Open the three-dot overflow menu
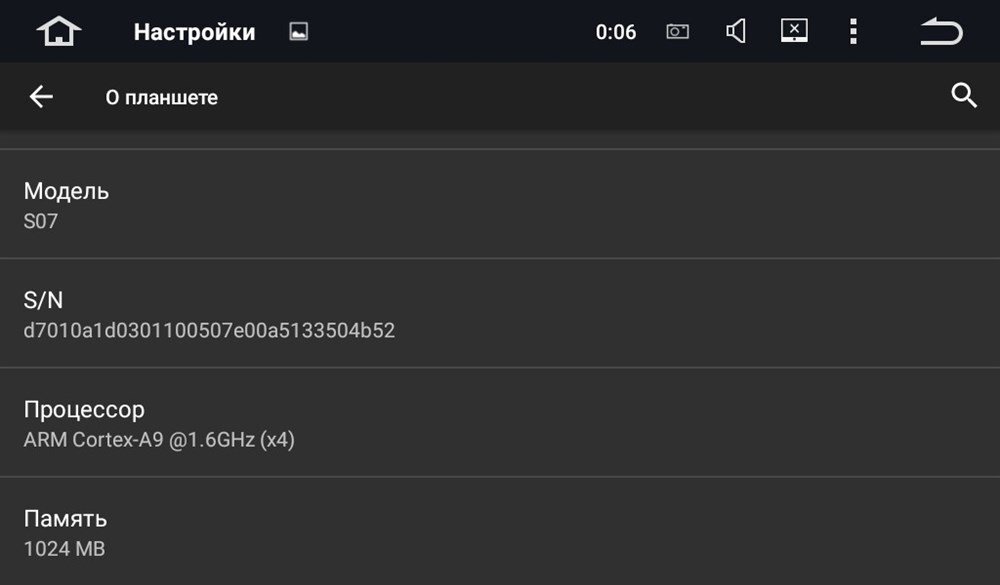Viewport: 1000px width, 585px height. click(x=853, y=32)
